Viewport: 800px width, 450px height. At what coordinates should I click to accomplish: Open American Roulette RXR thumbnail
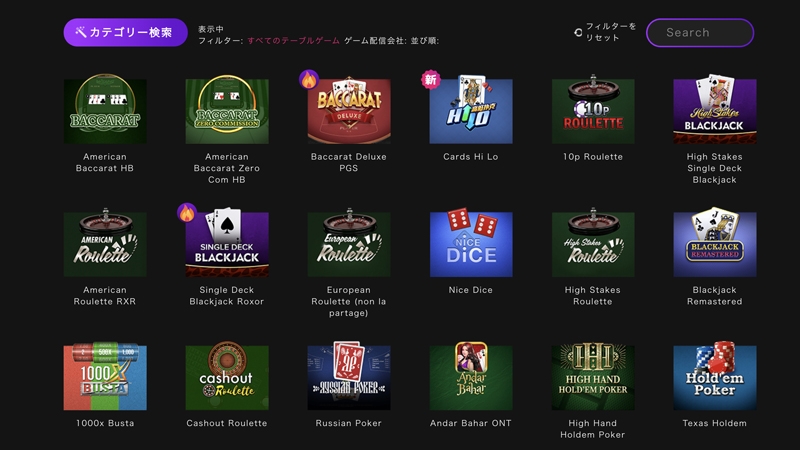(105, 243)
